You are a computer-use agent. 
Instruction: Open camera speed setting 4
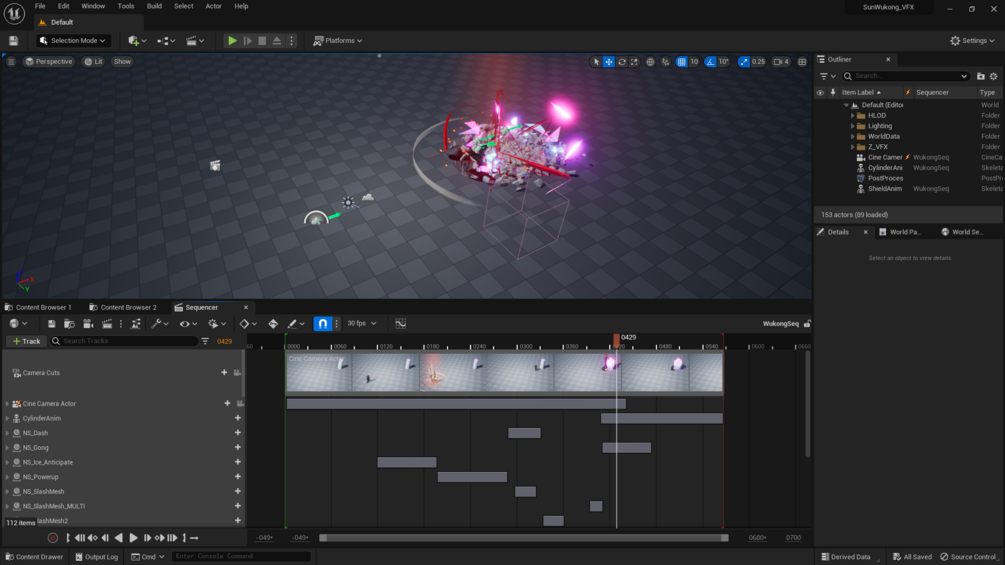click(781, 62)
